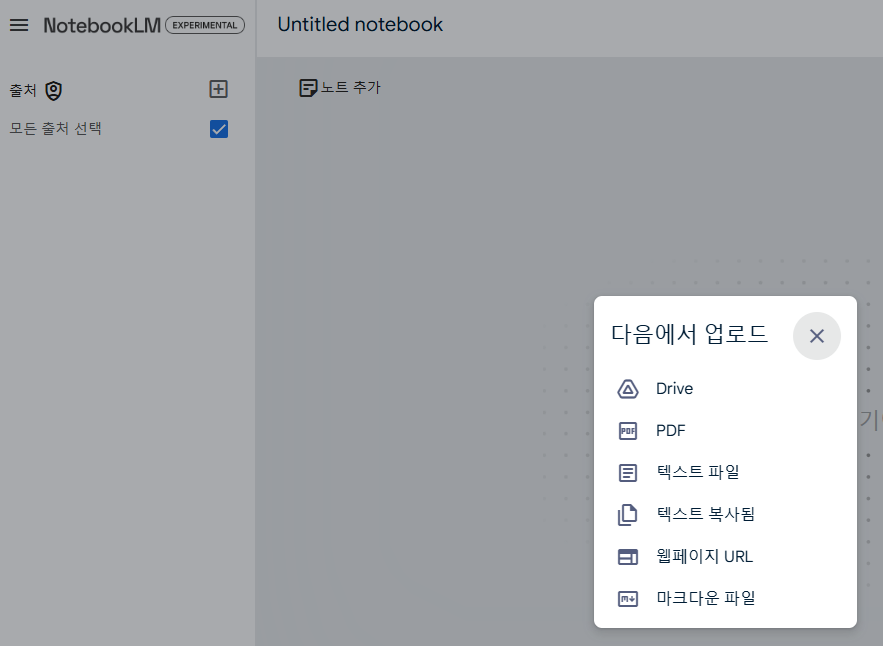The image size is (883, 646).
Task: Uncheck the 모든 출처 선택 checkbox
Action: pos(219,129)
